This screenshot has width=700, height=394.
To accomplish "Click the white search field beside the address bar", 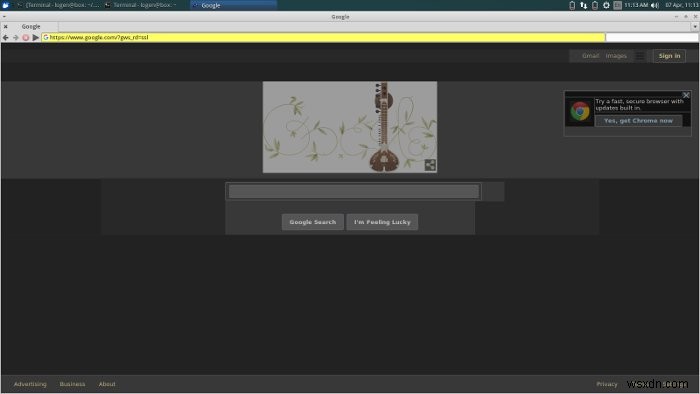I will pyautogui.click(x=652, y=37).
